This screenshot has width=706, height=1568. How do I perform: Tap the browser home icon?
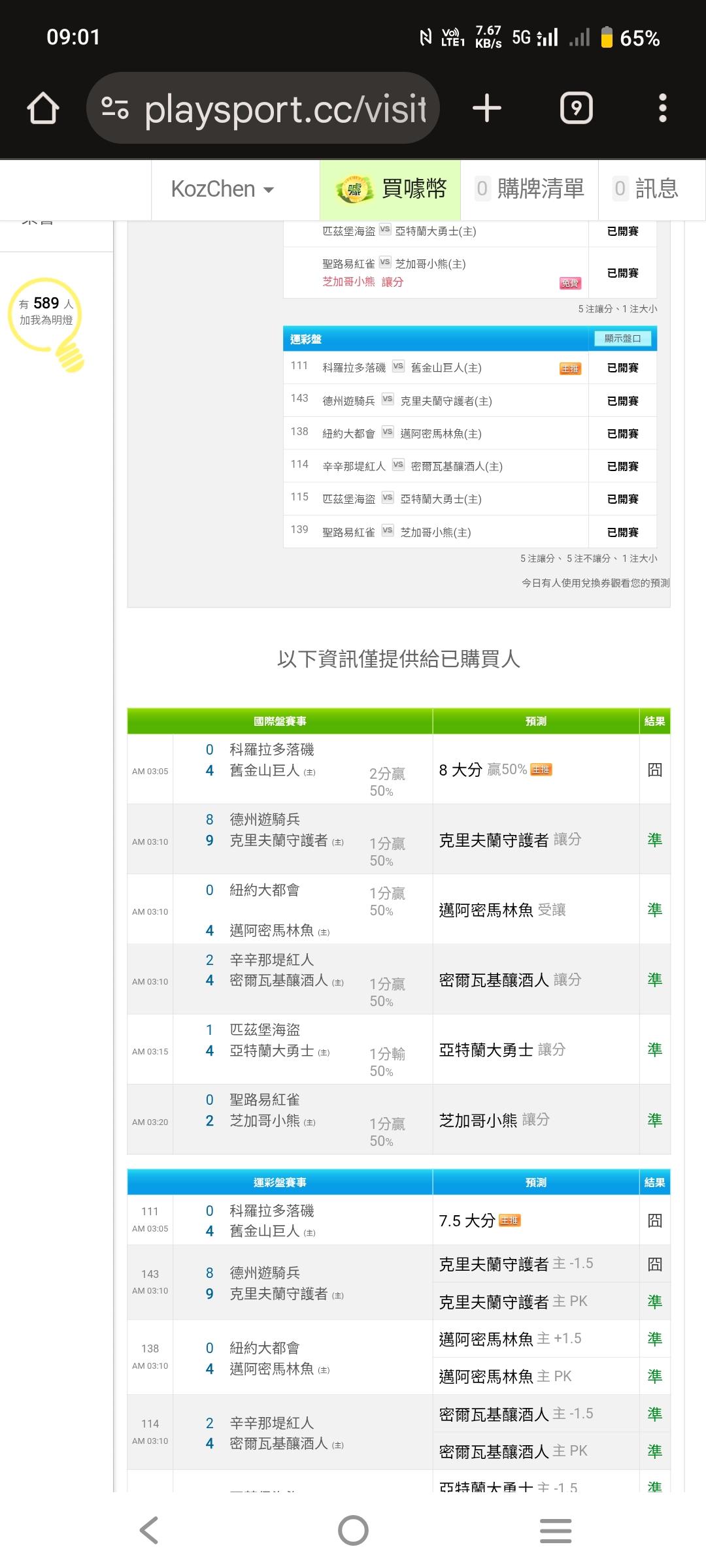point(43,108)
